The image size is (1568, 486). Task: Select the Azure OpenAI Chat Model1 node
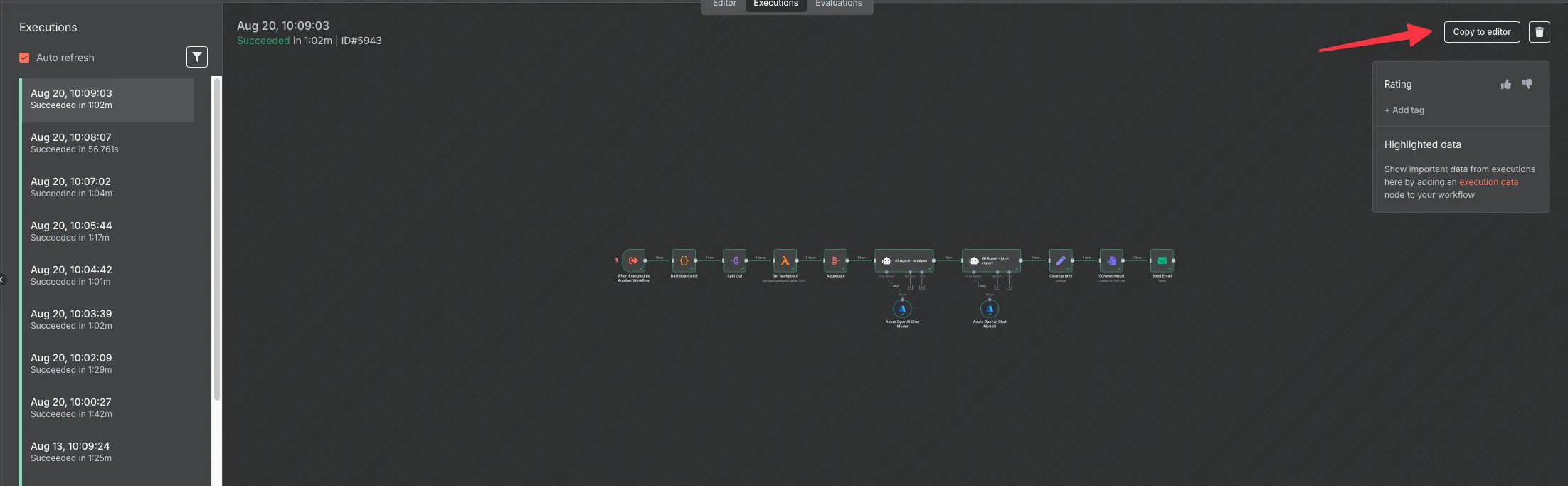tap(989, 310)
